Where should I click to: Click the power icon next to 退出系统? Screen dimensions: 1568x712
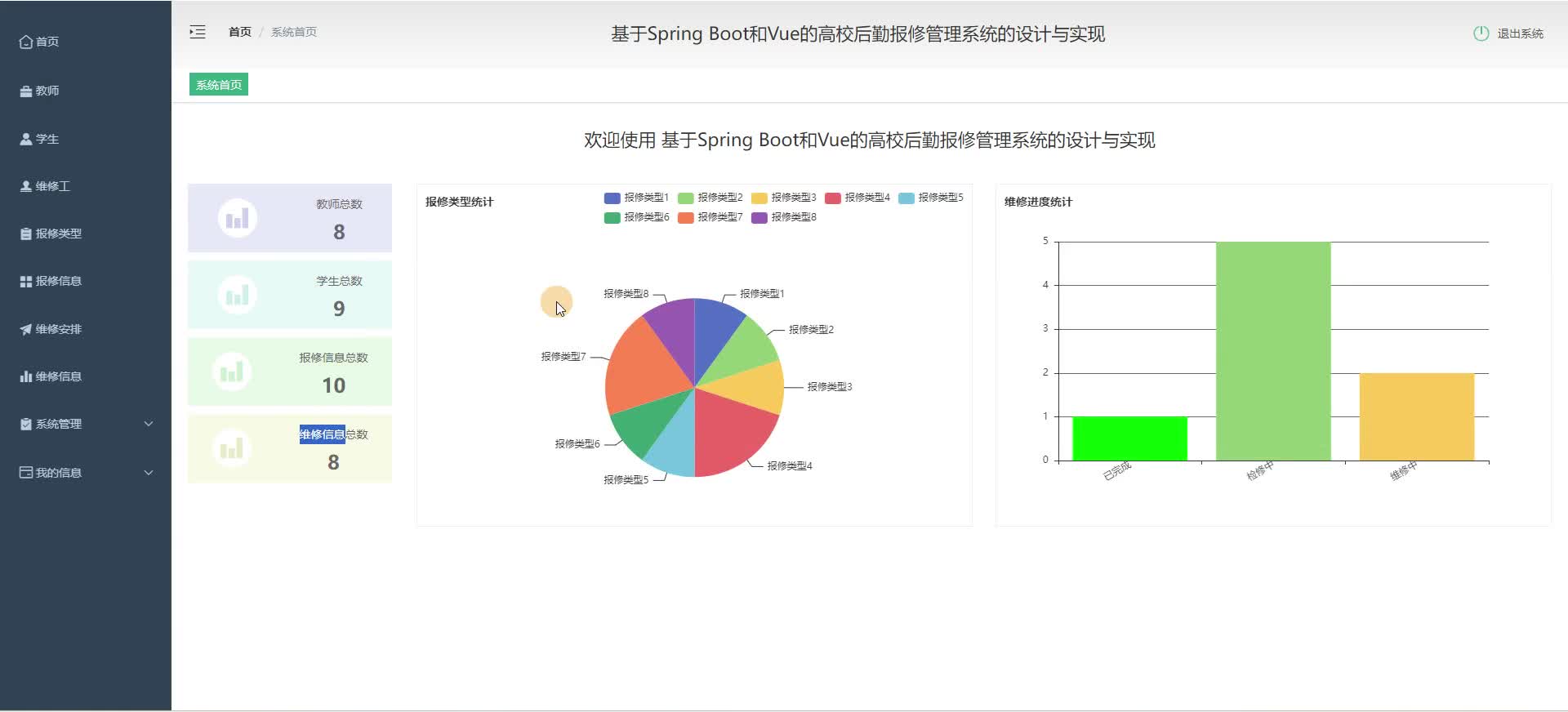coord(1481,33)
